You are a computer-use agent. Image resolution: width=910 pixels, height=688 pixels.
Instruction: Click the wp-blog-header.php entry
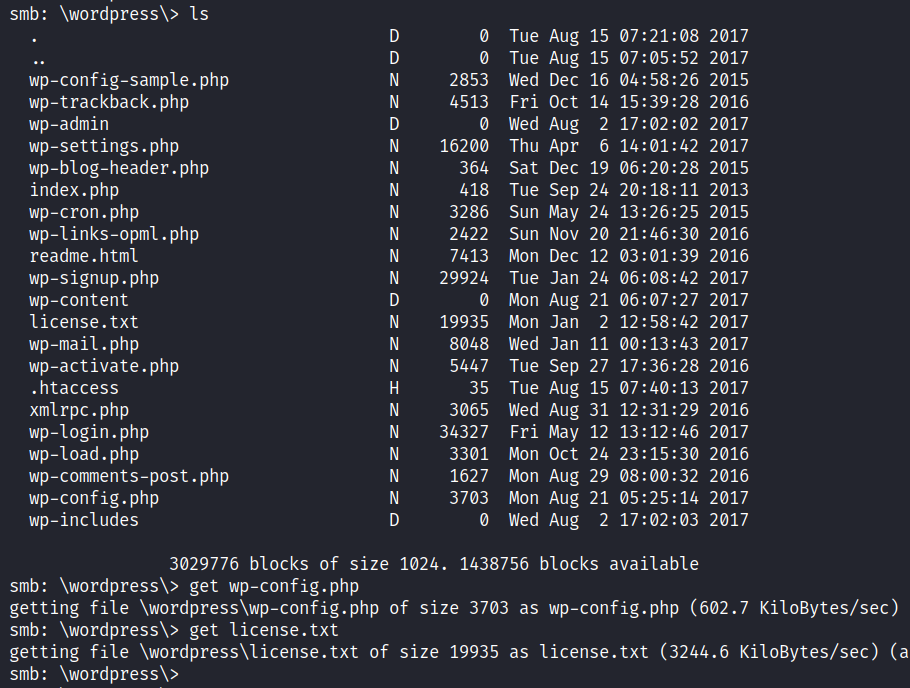click(119, 168)
